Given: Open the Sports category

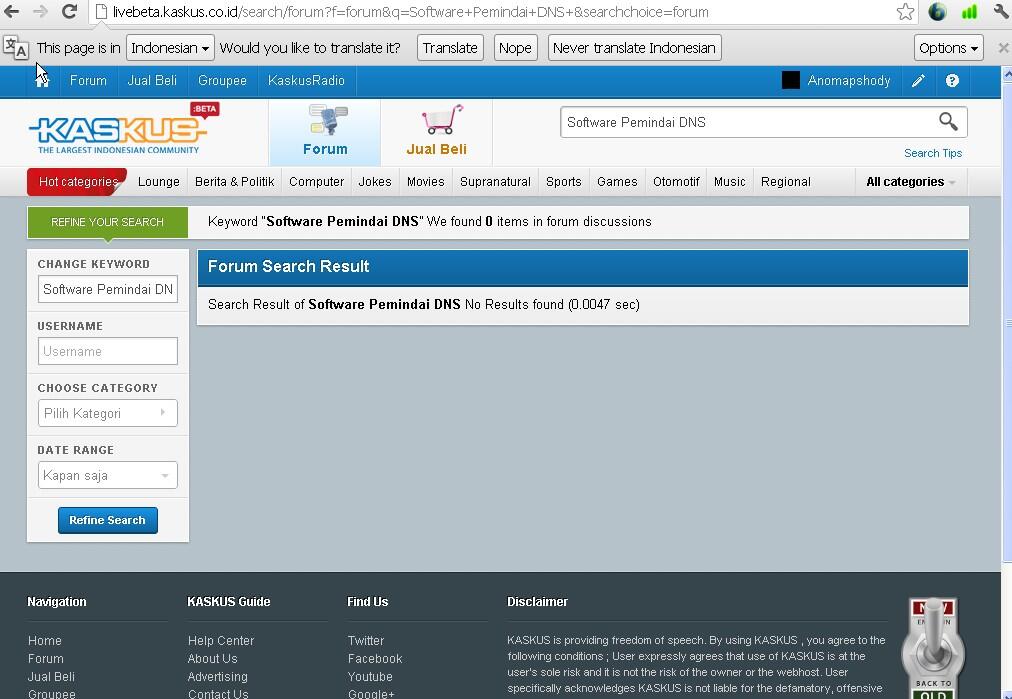Looking at the screenshot, I should tap(563, 182).
